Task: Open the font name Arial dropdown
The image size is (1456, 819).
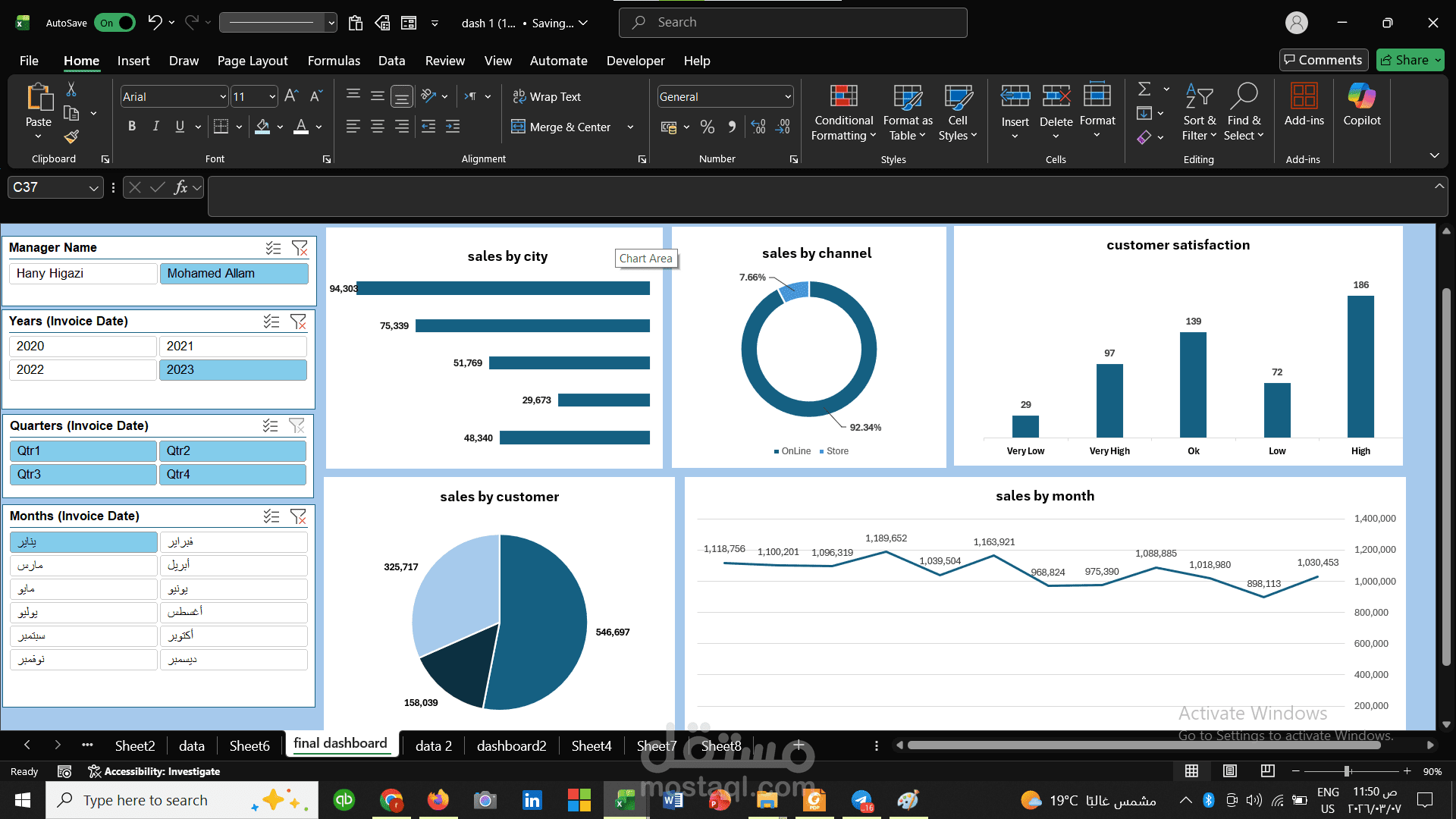Action: (223, 96)
